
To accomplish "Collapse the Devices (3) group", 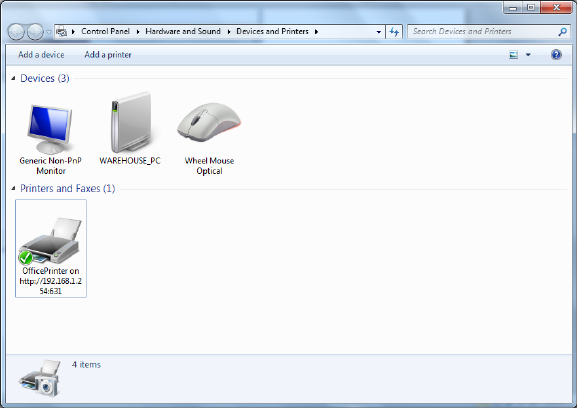I will (x=13, y=78).
